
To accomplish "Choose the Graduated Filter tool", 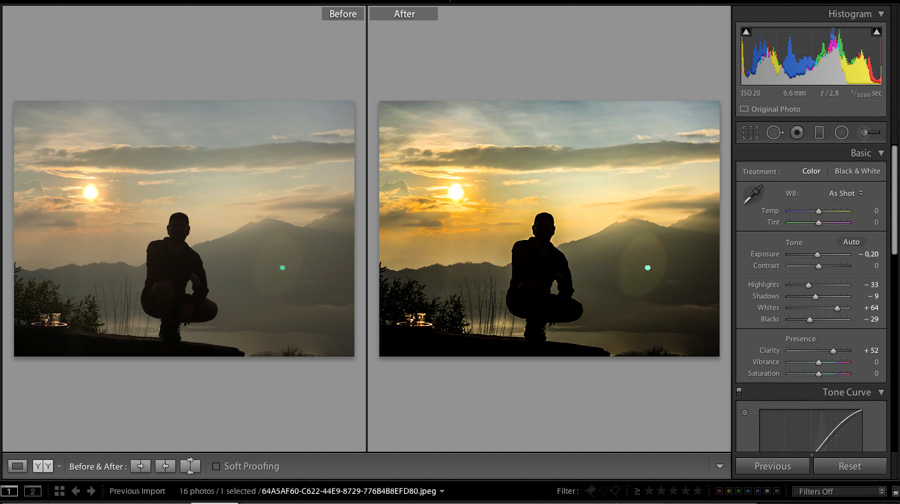I will pyautogui.click(x=819, y=132).
